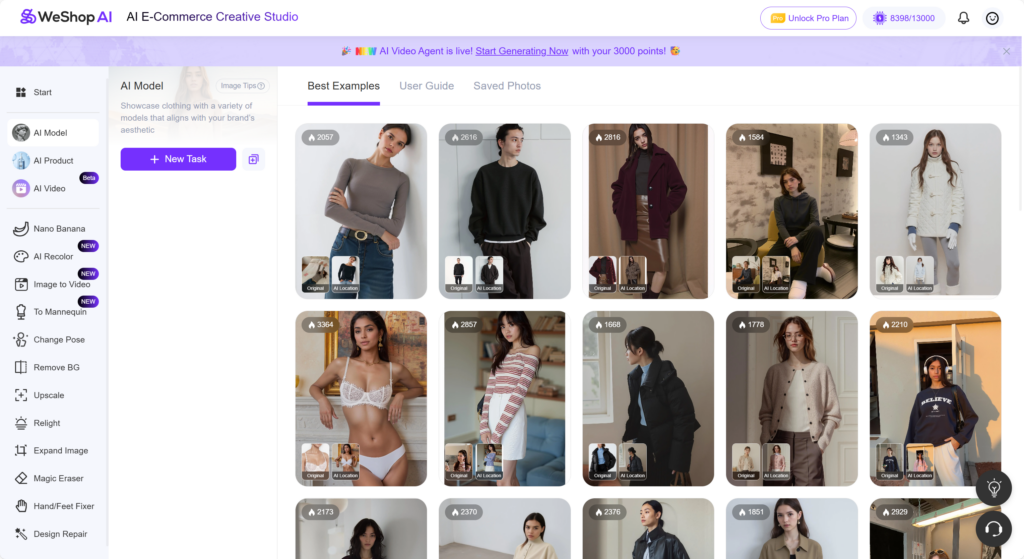Open the Upscale tool icon
The height and width of the screenshot is (559, 1024).
pos(21,395)
